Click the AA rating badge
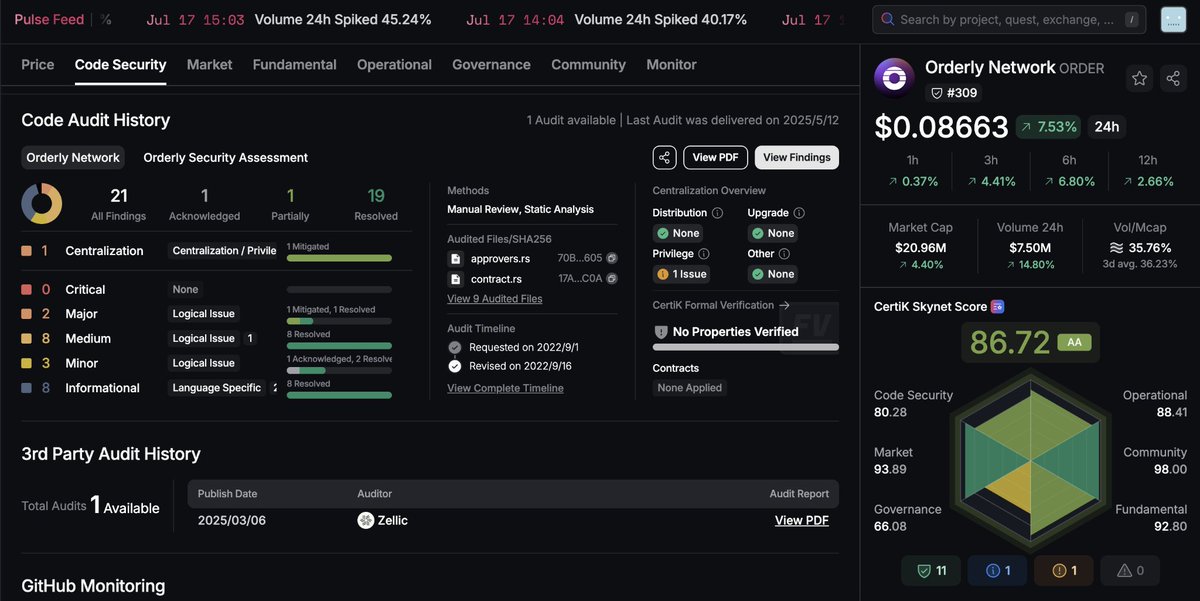This screenshot has width=1200, height=601. tap(1075, 342)
